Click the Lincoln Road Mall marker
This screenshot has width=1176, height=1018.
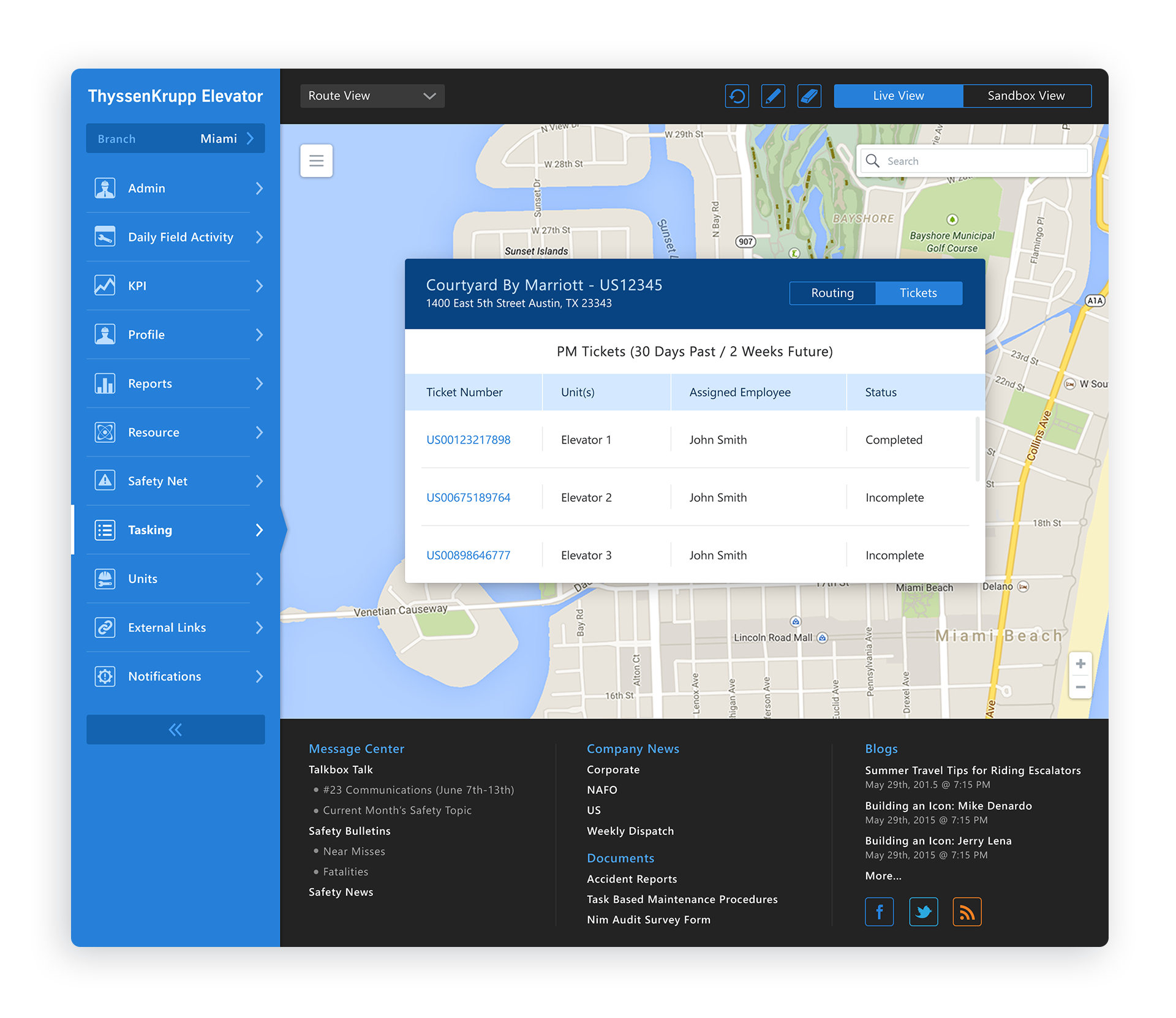tap(823, 638)
